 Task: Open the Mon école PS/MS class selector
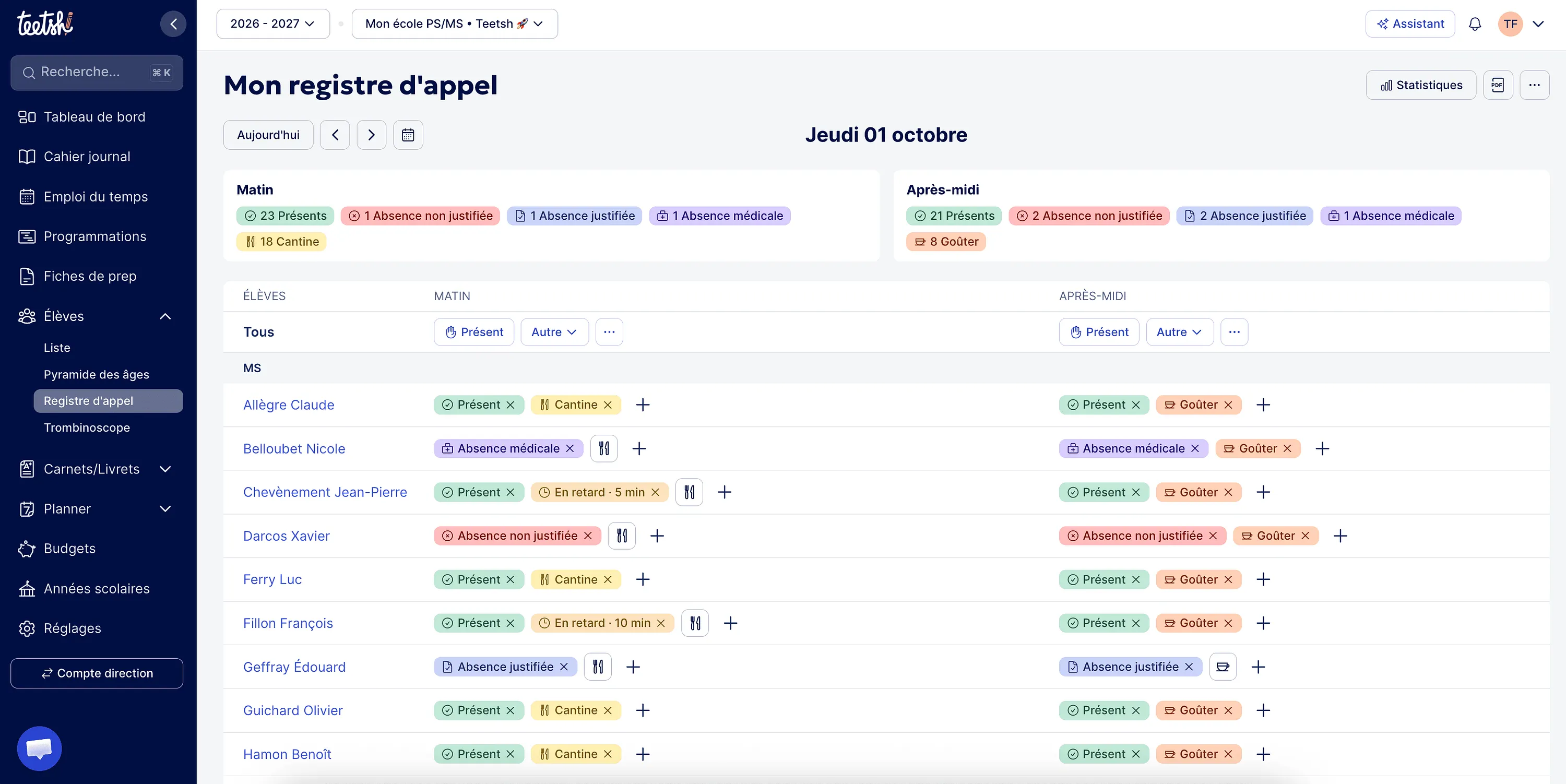455,23
